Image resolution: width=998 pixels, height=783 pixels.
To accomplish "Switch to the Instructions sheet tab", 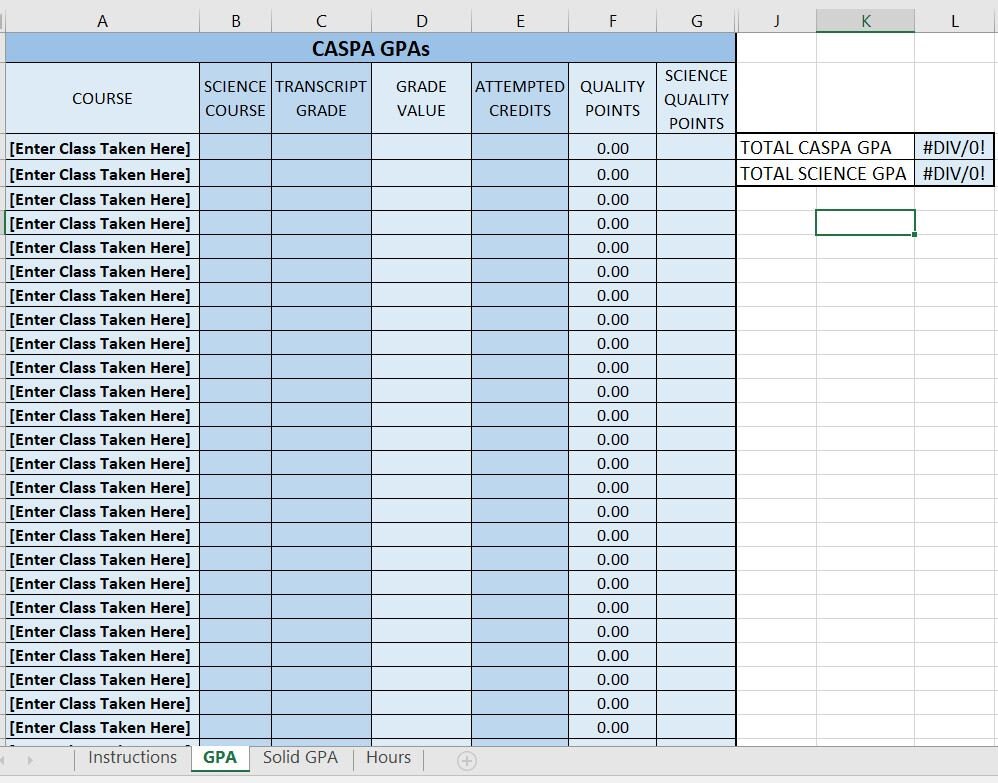I will [x=131, y=758].
